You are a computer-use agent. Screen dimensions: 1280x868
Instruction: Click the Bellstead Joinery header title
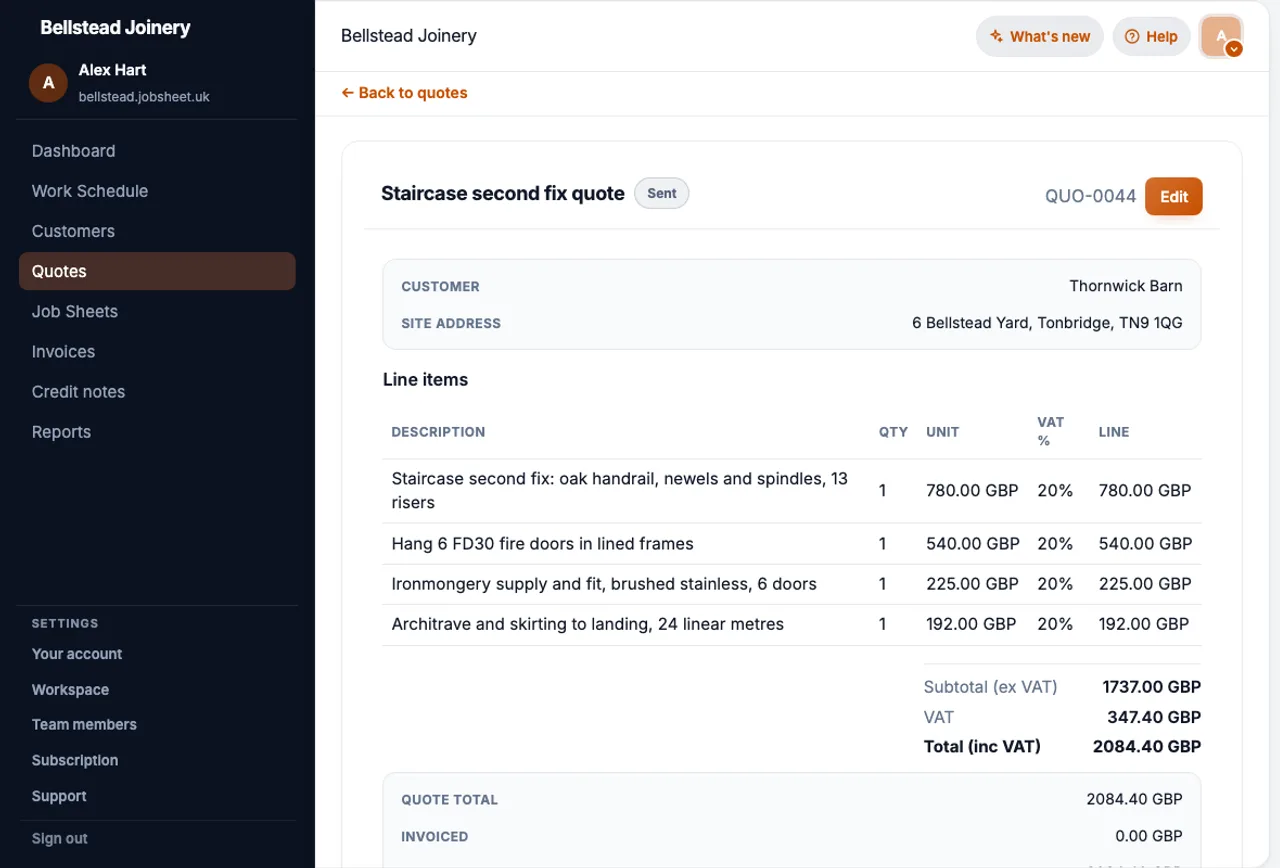[409, 36]
